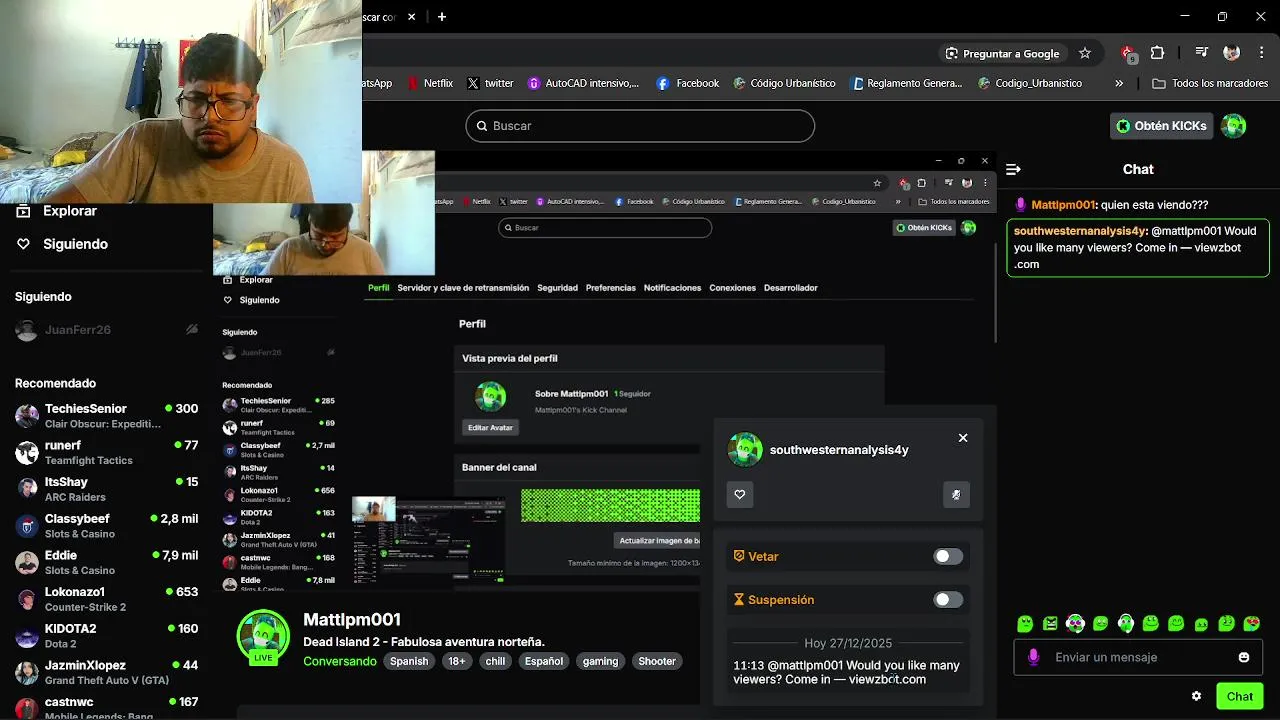This screenshot has height=720, width=1280.
Task: Click heart follow icon on user card
Action: tap(740, 494)
